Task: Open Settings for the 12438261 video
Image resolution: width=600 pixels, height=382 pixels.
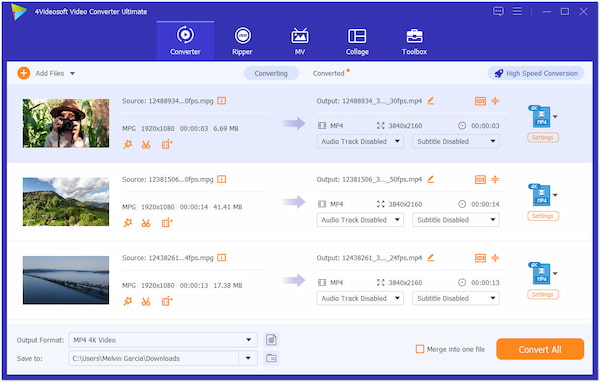Action: (543, 294)
